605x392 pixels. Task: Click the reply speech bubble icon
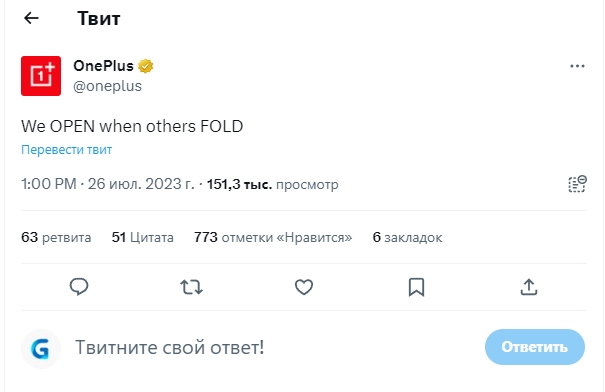coord(79,287)
